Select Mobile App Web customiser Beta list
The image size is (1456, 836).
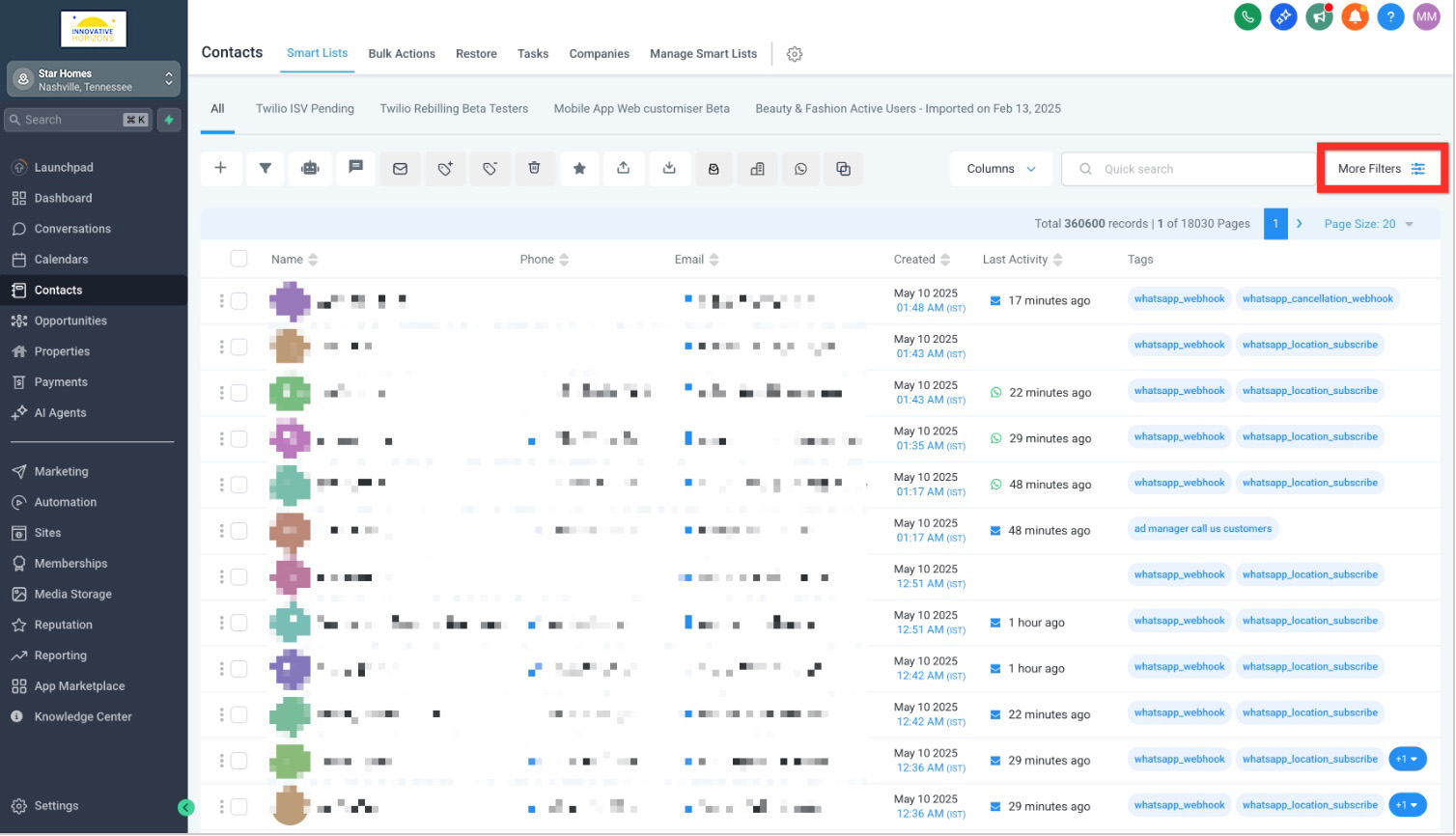(641, 108)
